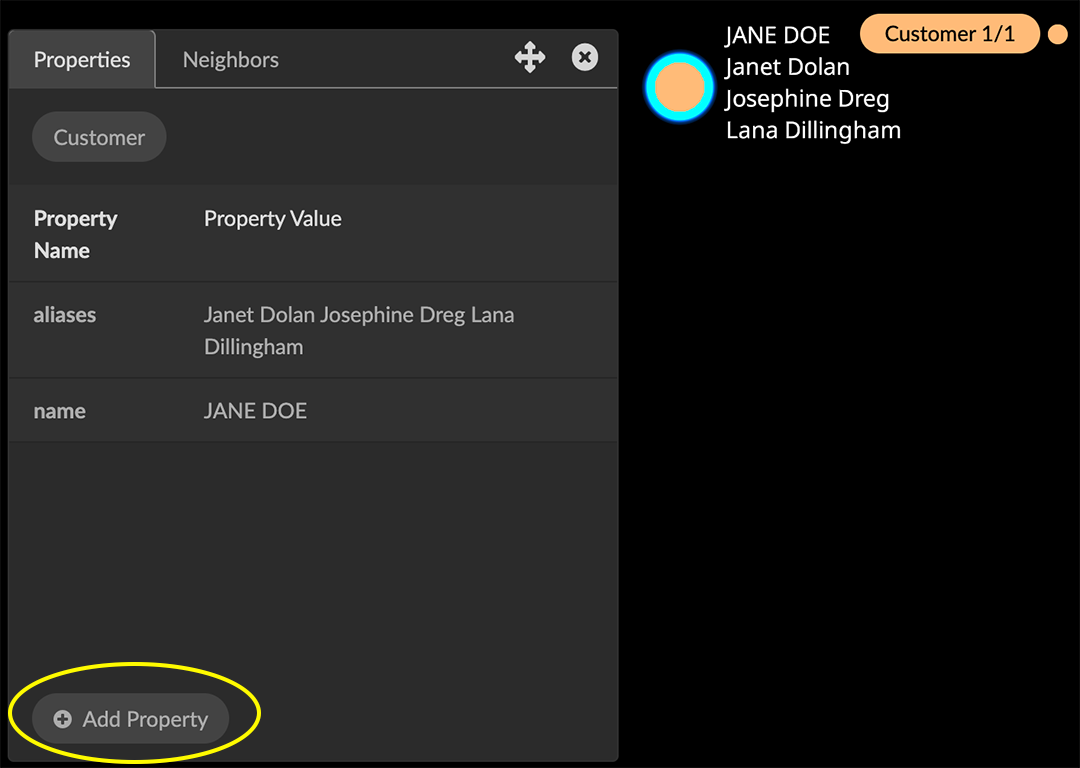Click the move panel arrows icon
This screenshot has width=1080, height=768.
530,57
